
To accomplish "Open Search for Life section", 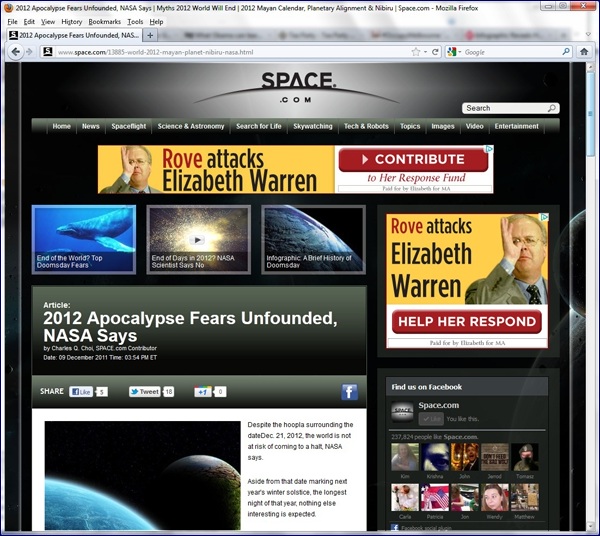I will pyautogui.click(x=258, y=126).
